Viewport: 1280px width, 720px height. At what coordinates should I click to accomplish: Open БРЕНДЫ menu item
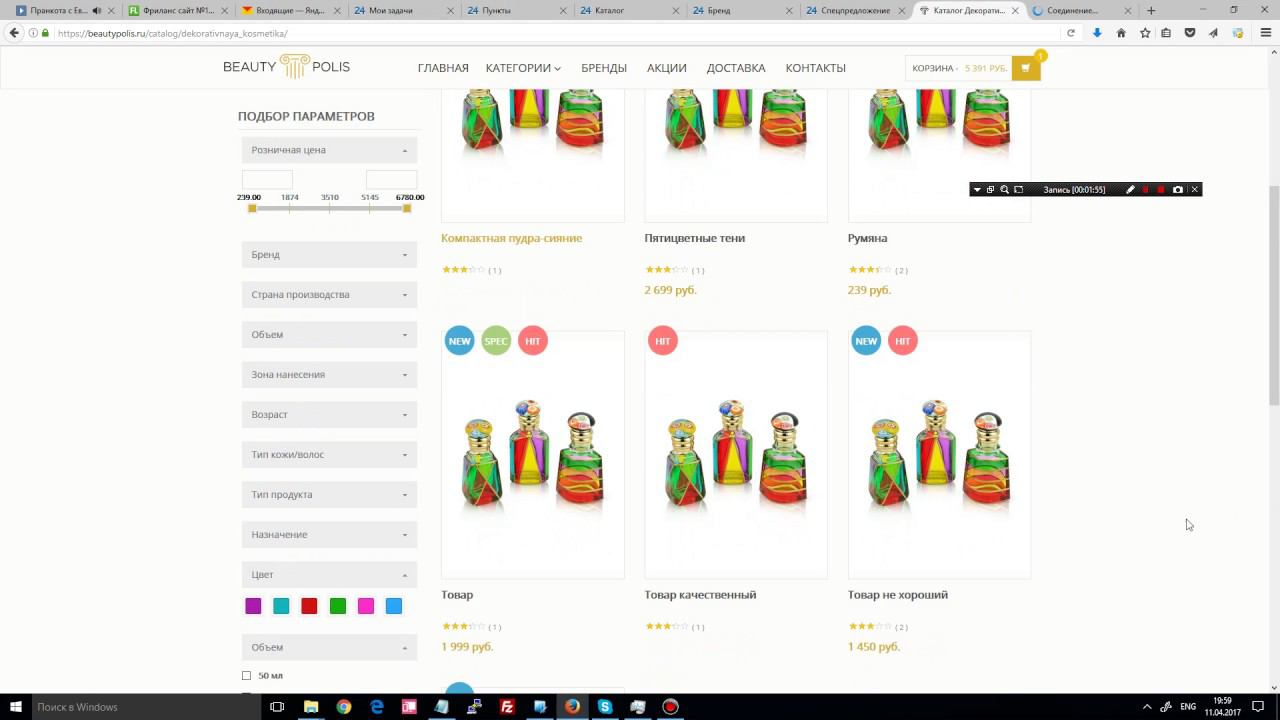pyautogui.click(x=604, y=68)
